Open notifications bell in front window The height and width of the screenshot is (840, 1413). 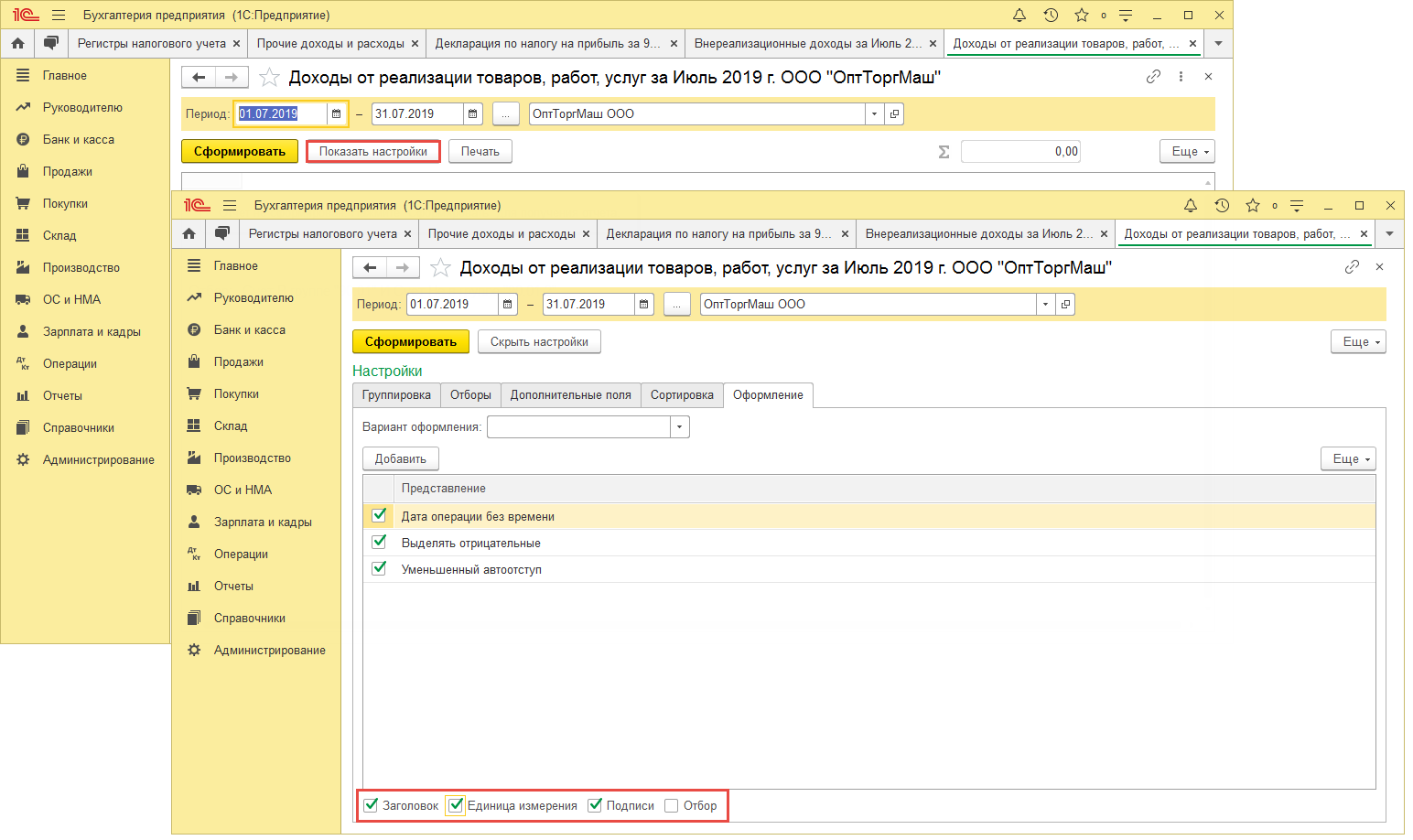point(1190,206)
